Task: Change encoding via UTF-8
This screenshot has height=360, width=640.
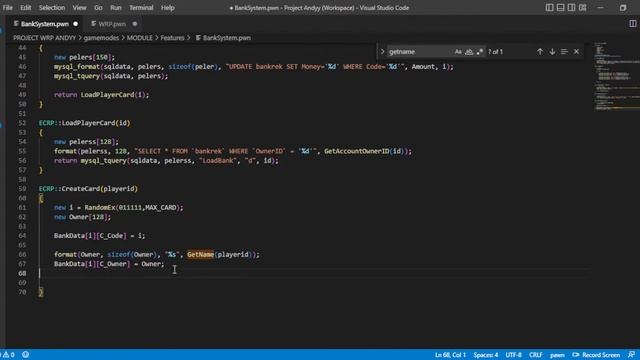Action: [x=513, y=355]
